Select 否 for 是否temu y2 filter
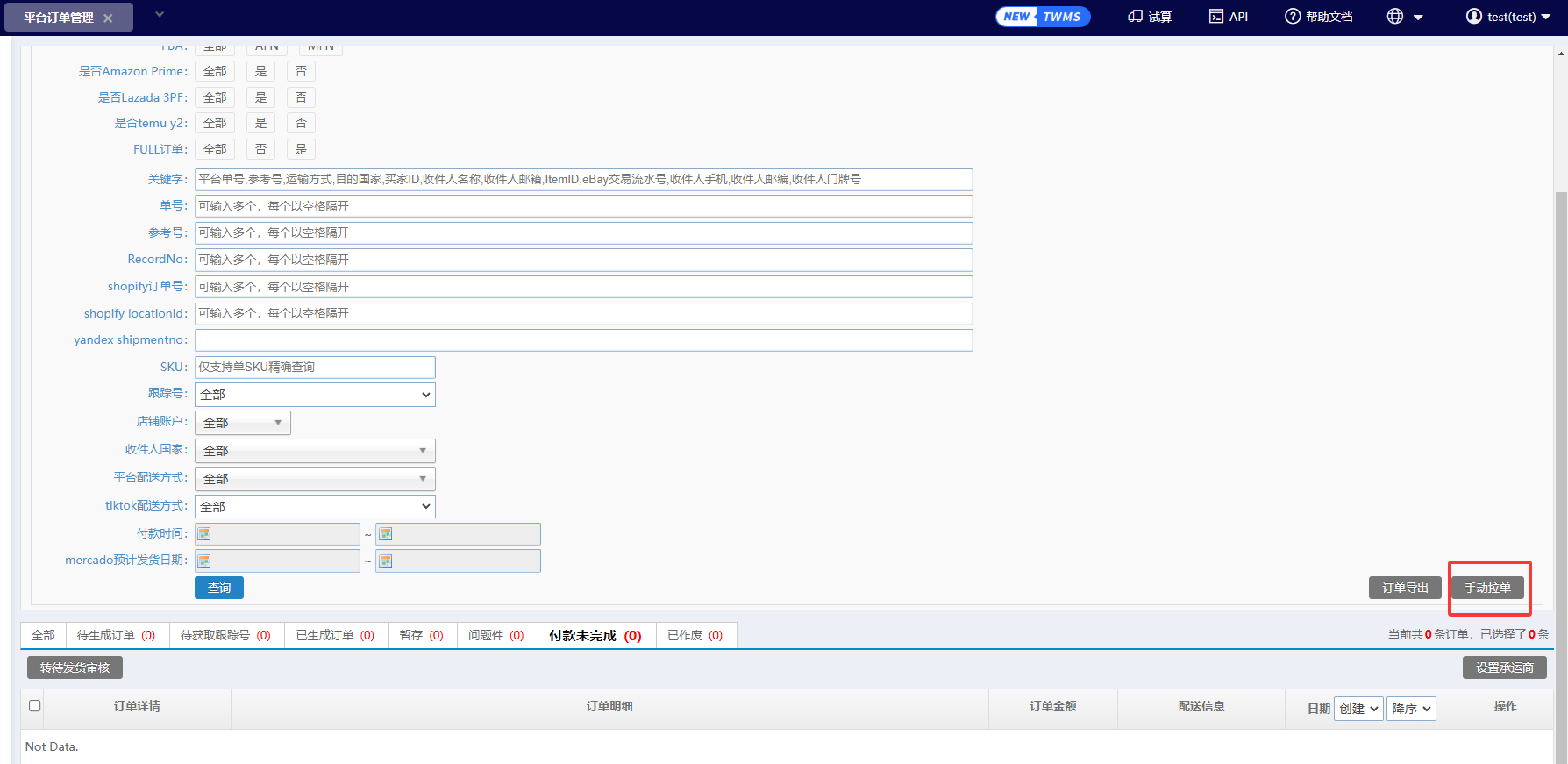This screenshot has height=764, width=1568. click(301, 123)
